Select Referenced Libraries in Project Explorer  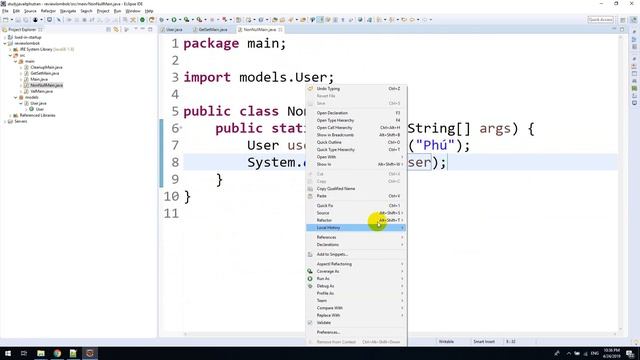(37, 115)
